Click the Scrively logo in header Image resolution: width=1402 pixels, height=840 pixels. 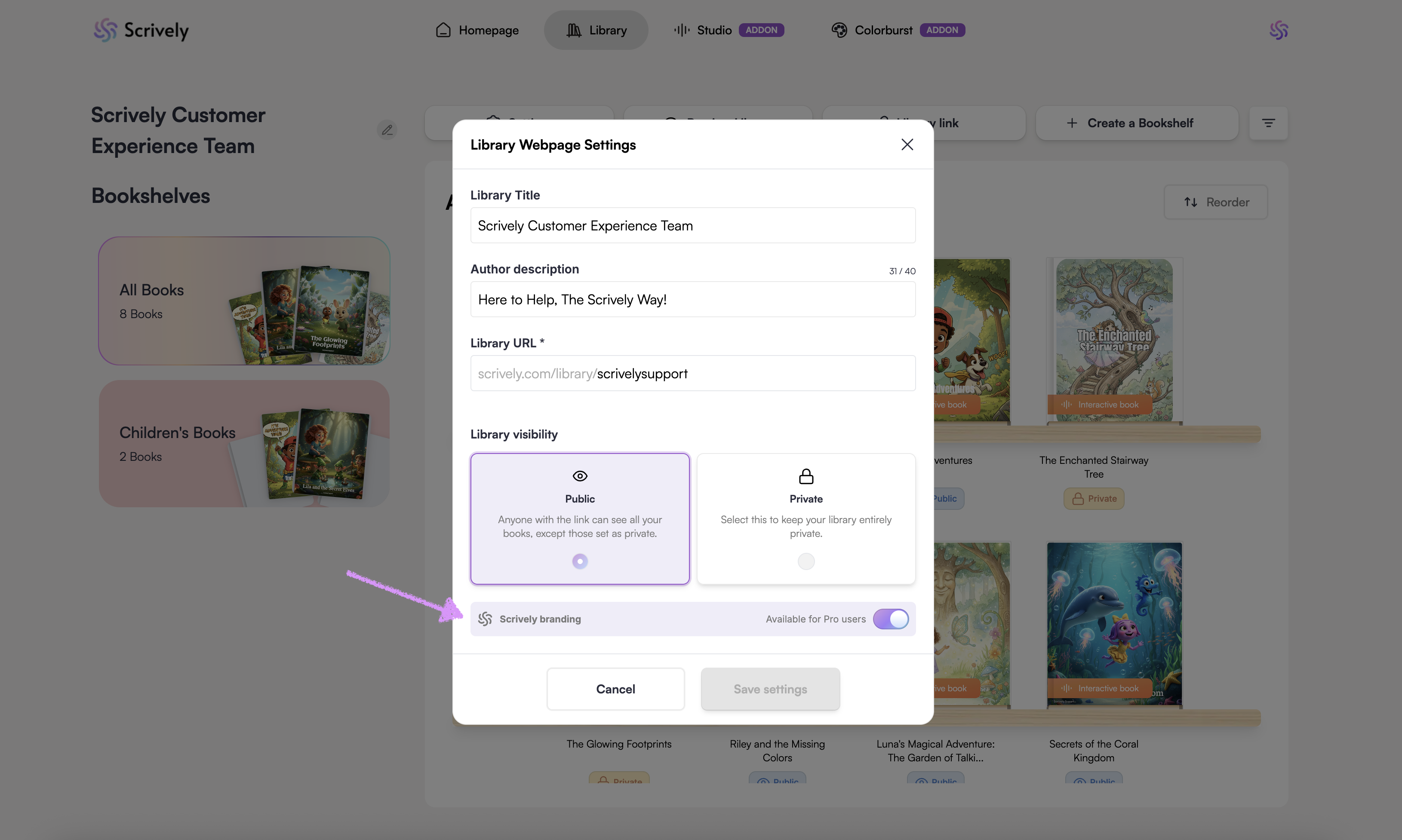coord(141,30)
